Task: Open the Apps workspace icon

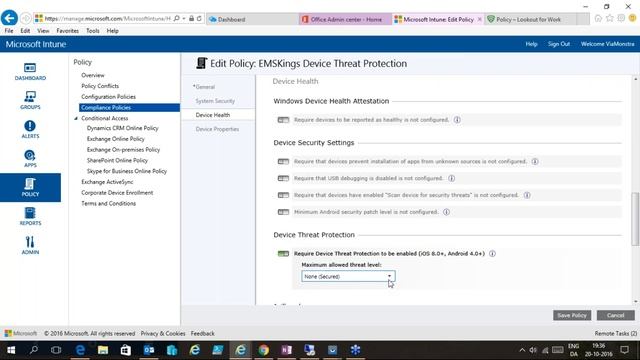Action: 30,158
